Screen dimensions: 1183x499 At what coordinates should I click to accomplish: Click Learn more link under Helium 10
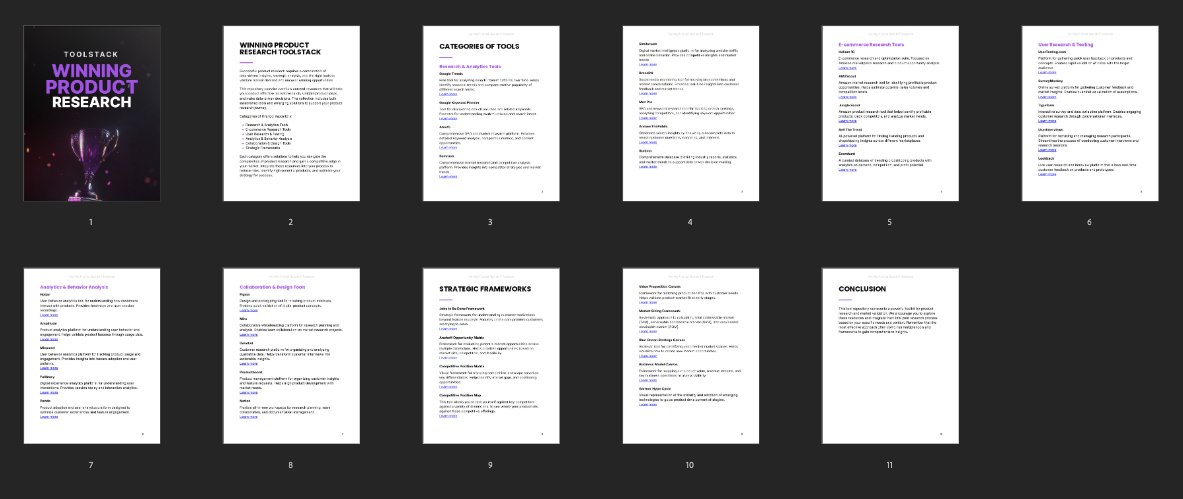coord(847,68)
